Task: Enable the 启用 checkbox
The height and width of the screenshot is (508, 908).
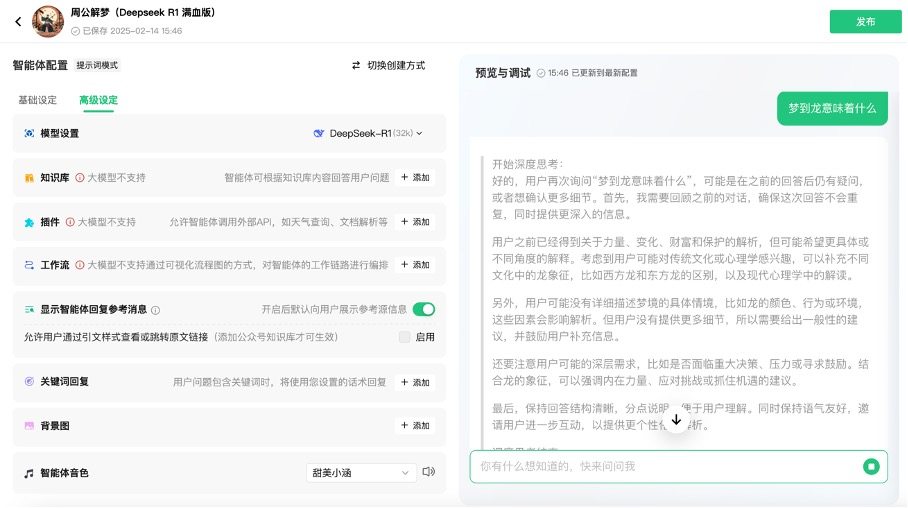Action: [404, 337]
